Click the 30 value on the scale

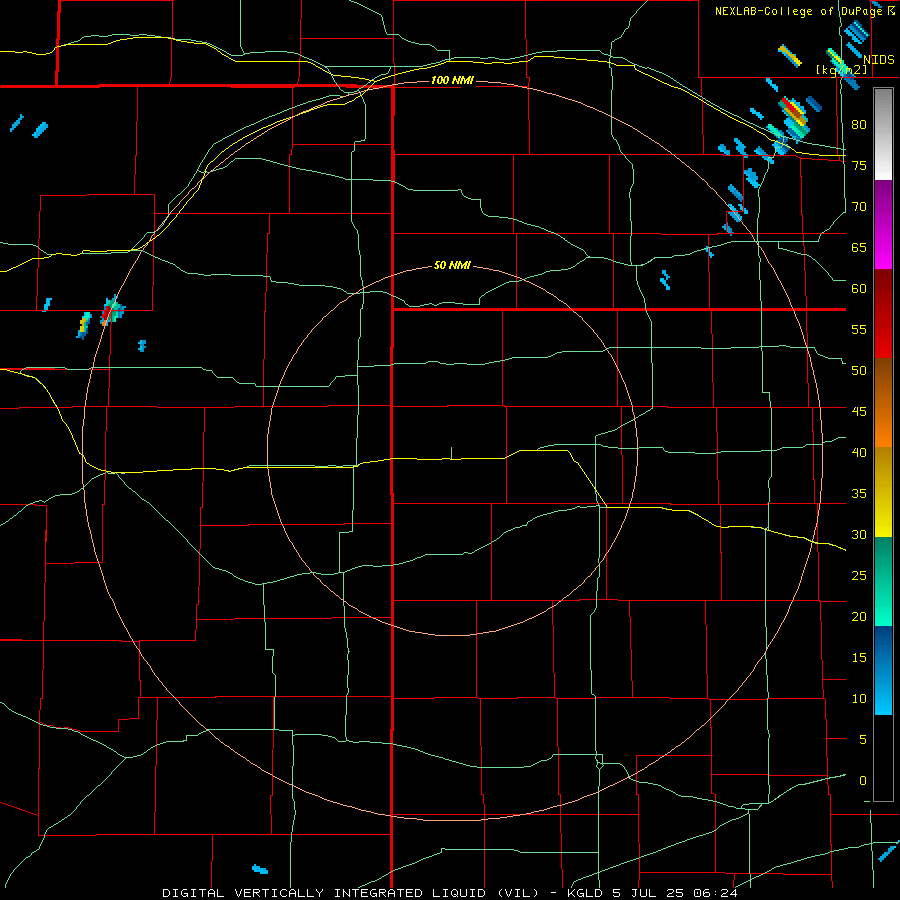tap(859, 534)
